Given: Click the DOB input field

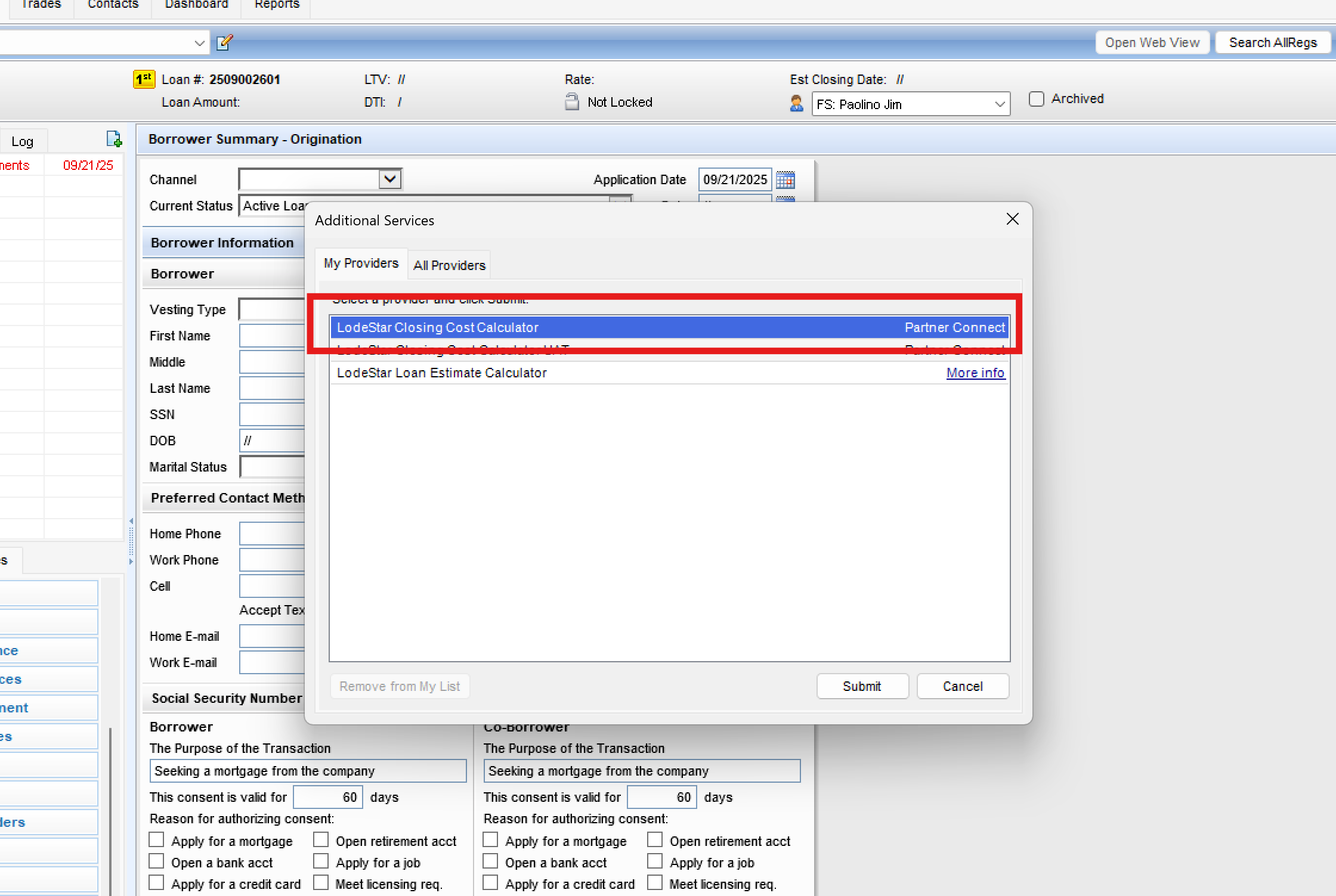Looking at the screenshot, I should 273,441.
